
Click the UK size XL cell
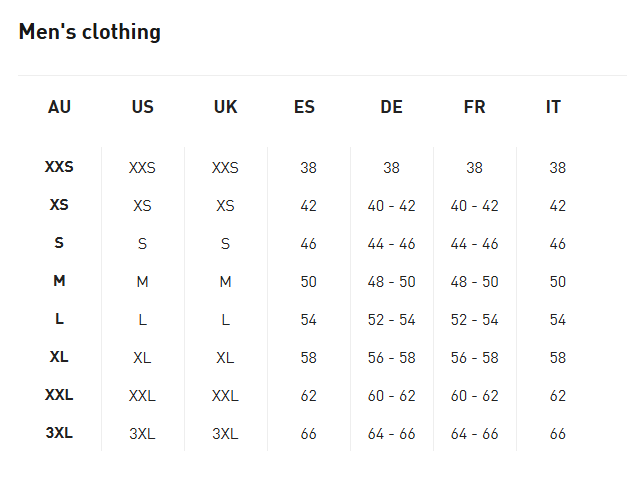tap(225, 358)
